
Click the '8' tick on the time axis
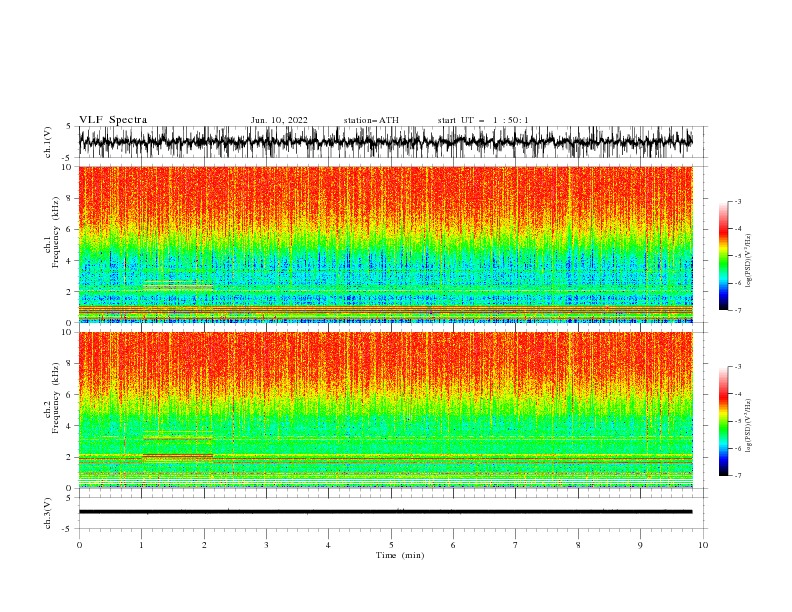tap(578, 545)
